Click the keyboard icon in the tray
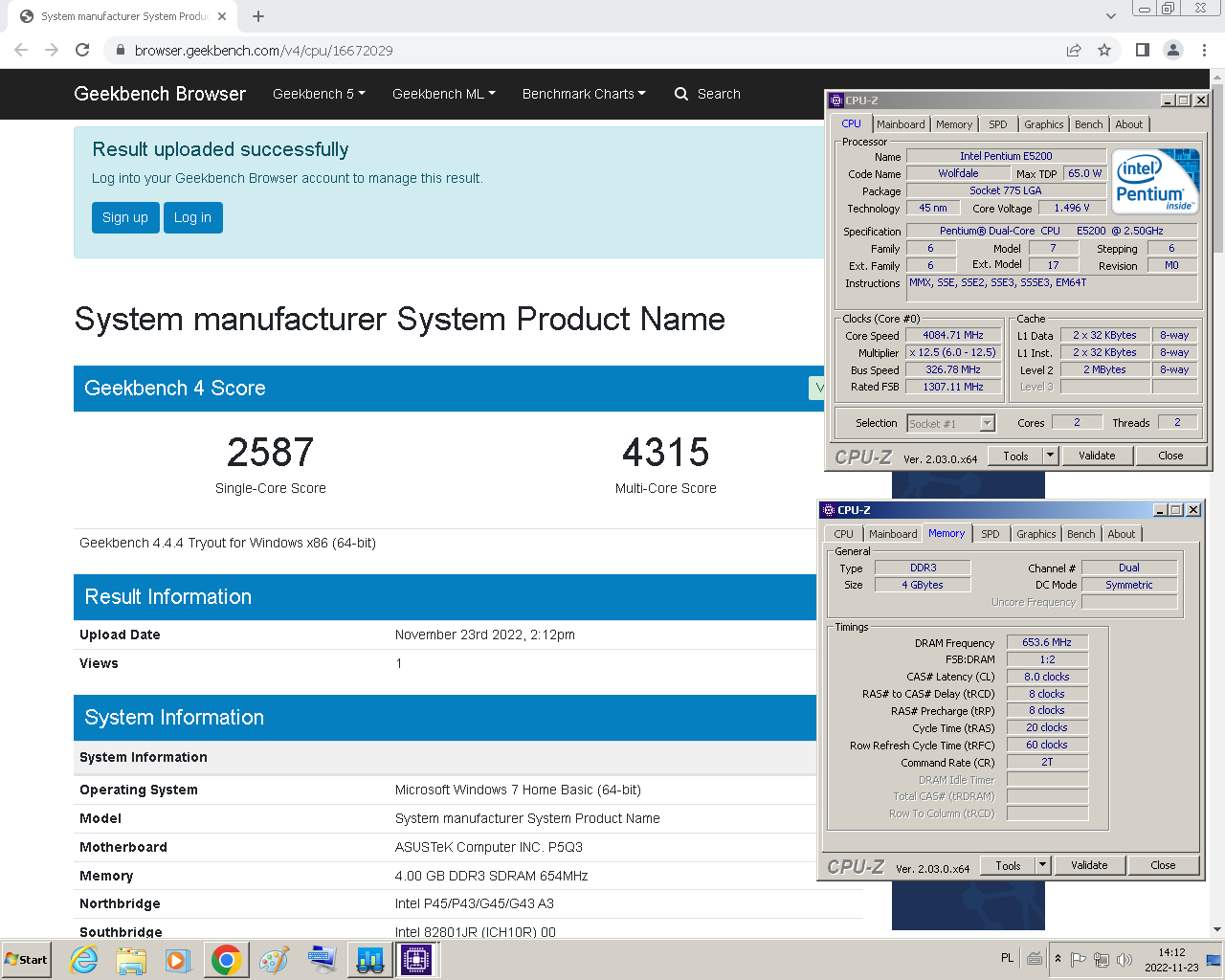The image size is (1225, 980). click(1035, 958)
